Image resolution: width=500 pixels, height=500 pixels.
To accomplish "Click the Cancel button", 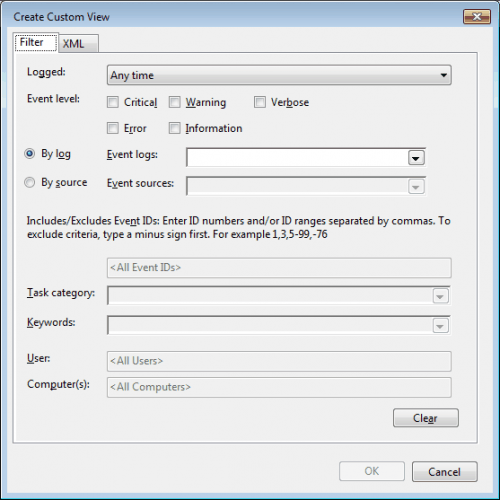I will point(444,472).
